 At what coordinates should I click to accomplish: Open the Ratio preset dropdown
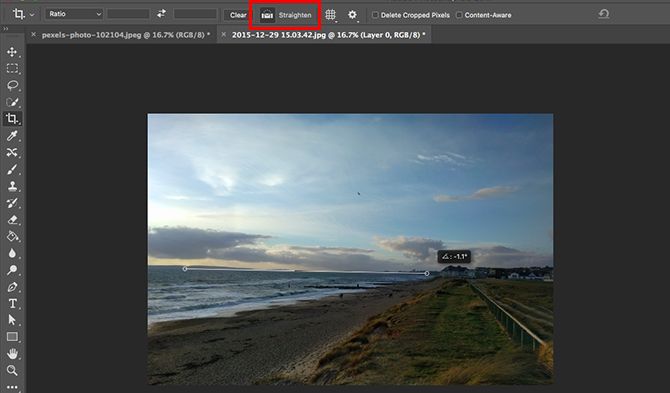click(x=74, y=14)
